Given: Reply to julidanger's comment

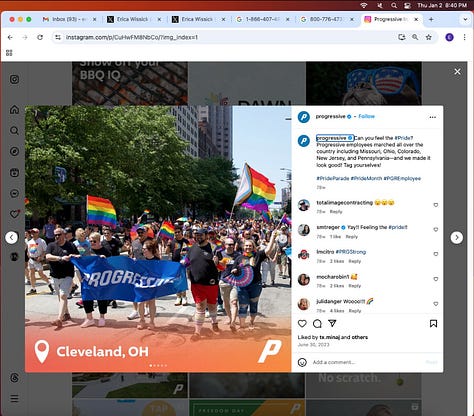Looking at the screenshot, I should pyautogui.click(x=355, y=311).
